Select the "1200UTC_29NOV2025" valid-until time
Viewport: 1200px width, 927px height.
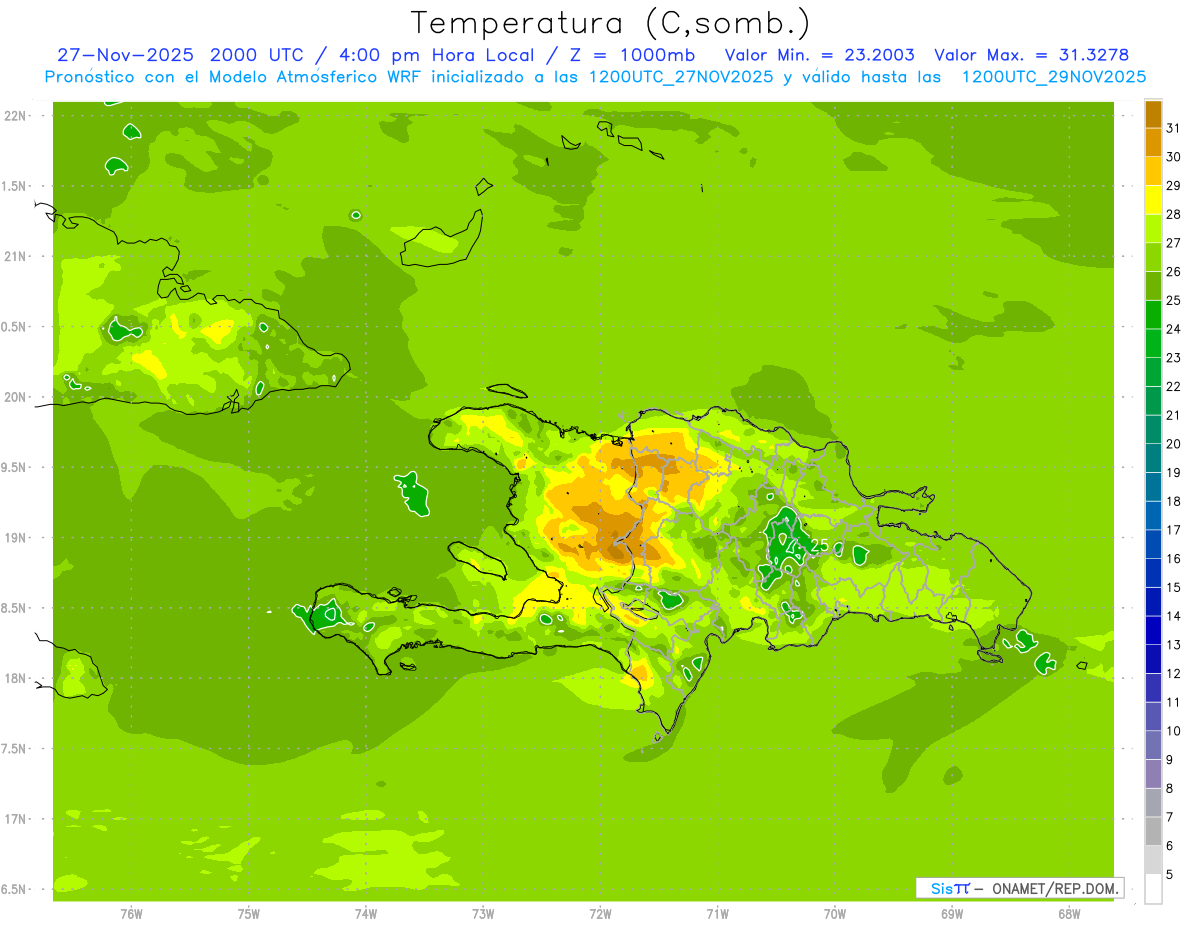(x=1053, y=77)
